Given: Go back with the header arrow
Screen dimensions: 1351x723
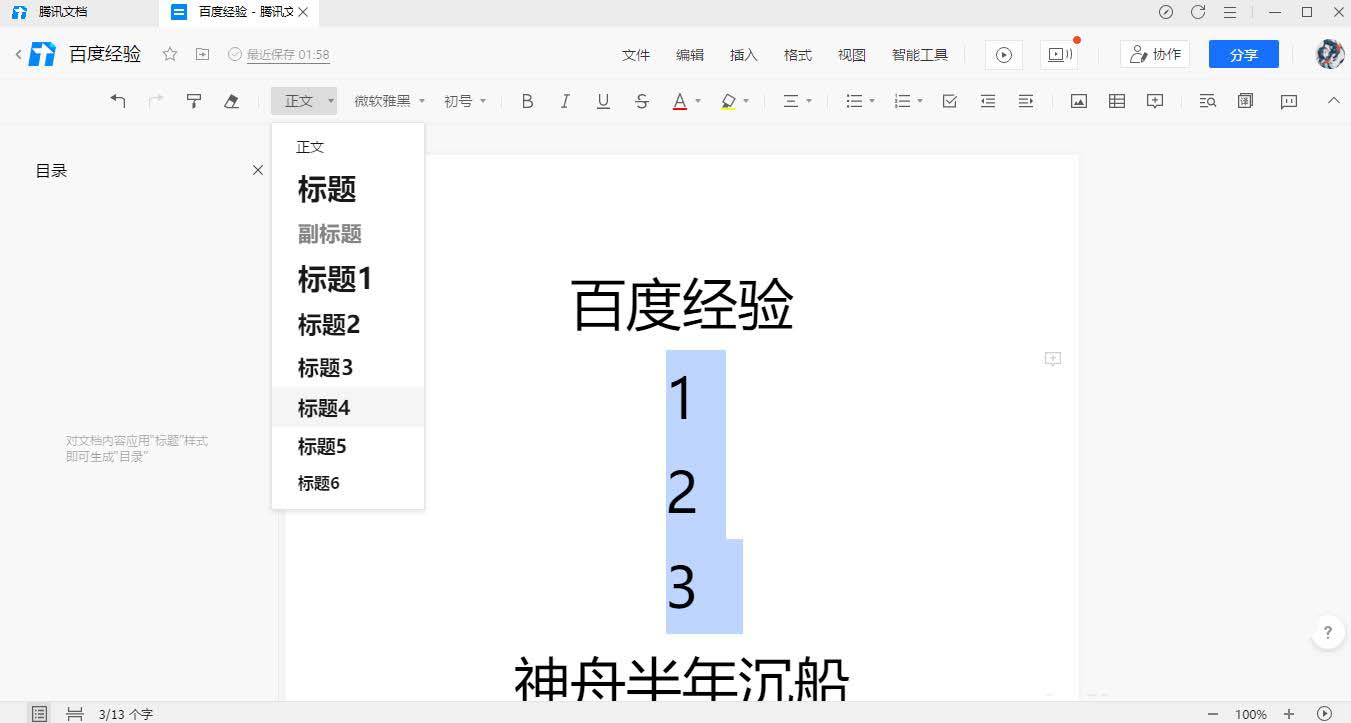Looking at the screenshot, I should 18,54.
